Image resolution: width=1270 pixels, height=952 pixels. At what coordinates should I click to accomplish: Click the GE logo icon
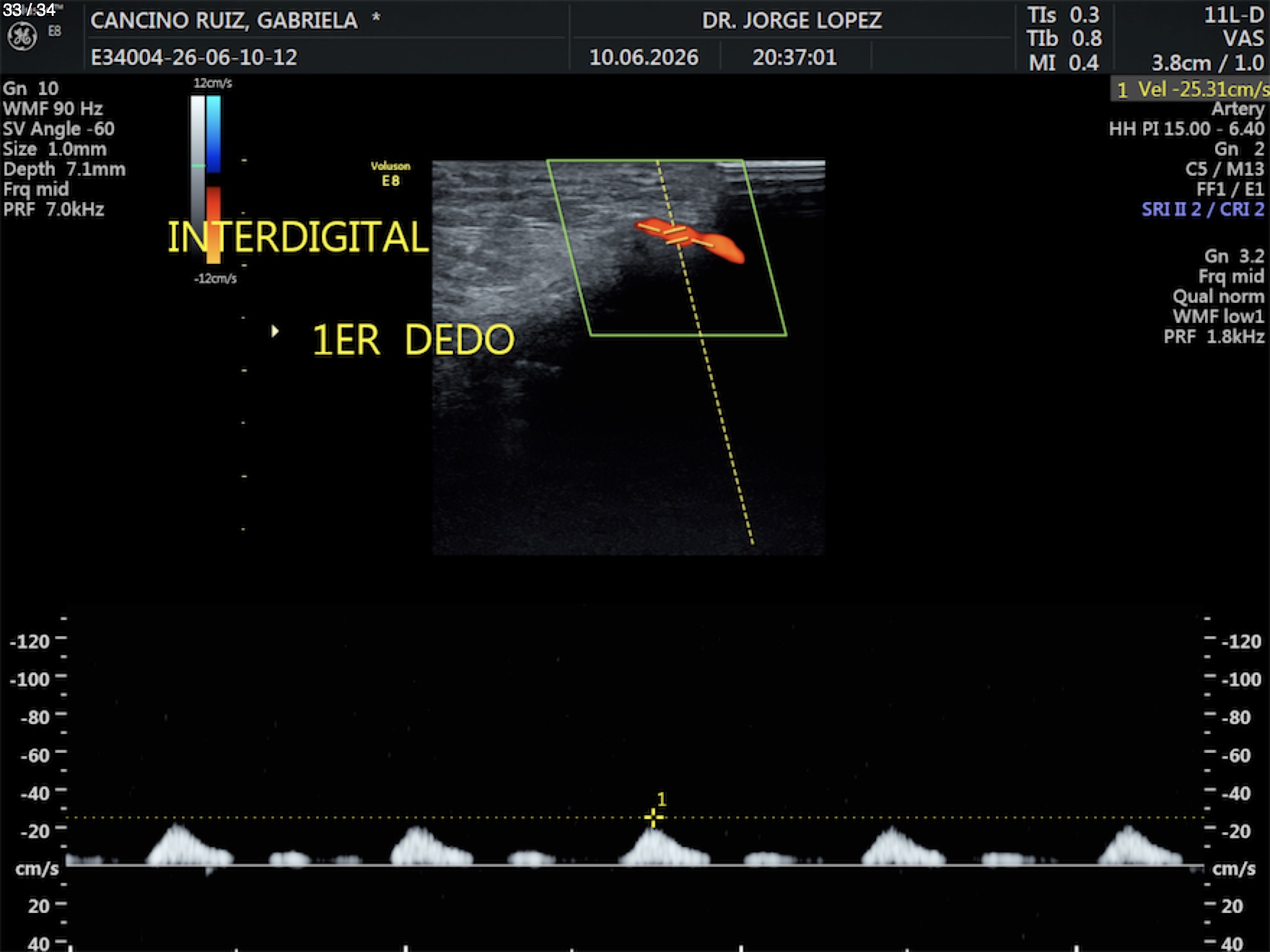tap(22, 37)
